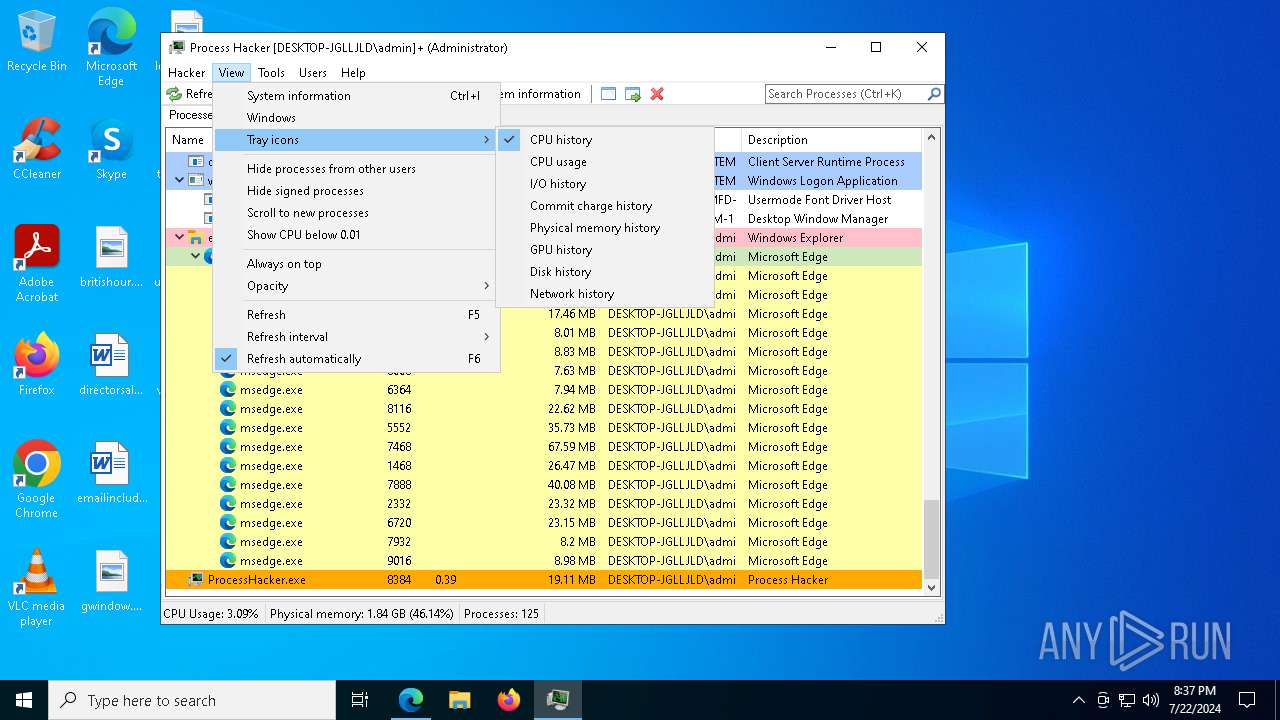Click Firefox taskbar icon
This screenshot has height=720, width=1280.
509,700
